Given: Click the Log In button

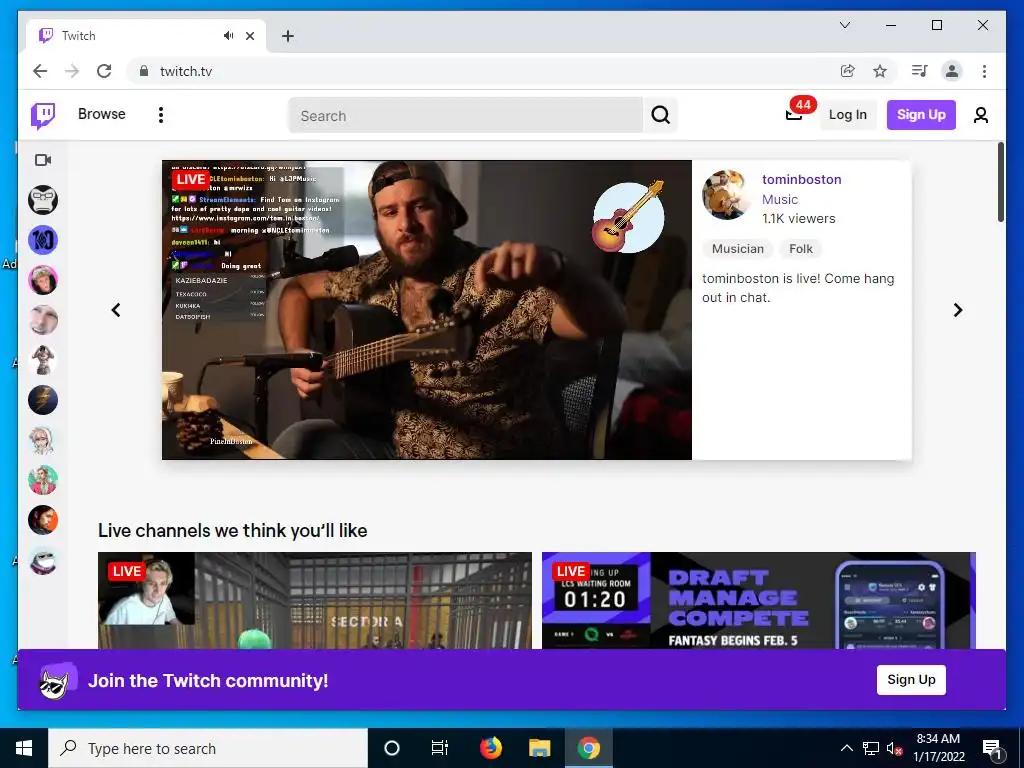Looking at the screenshot, I should pyautogui.click(x=848, y=115).
